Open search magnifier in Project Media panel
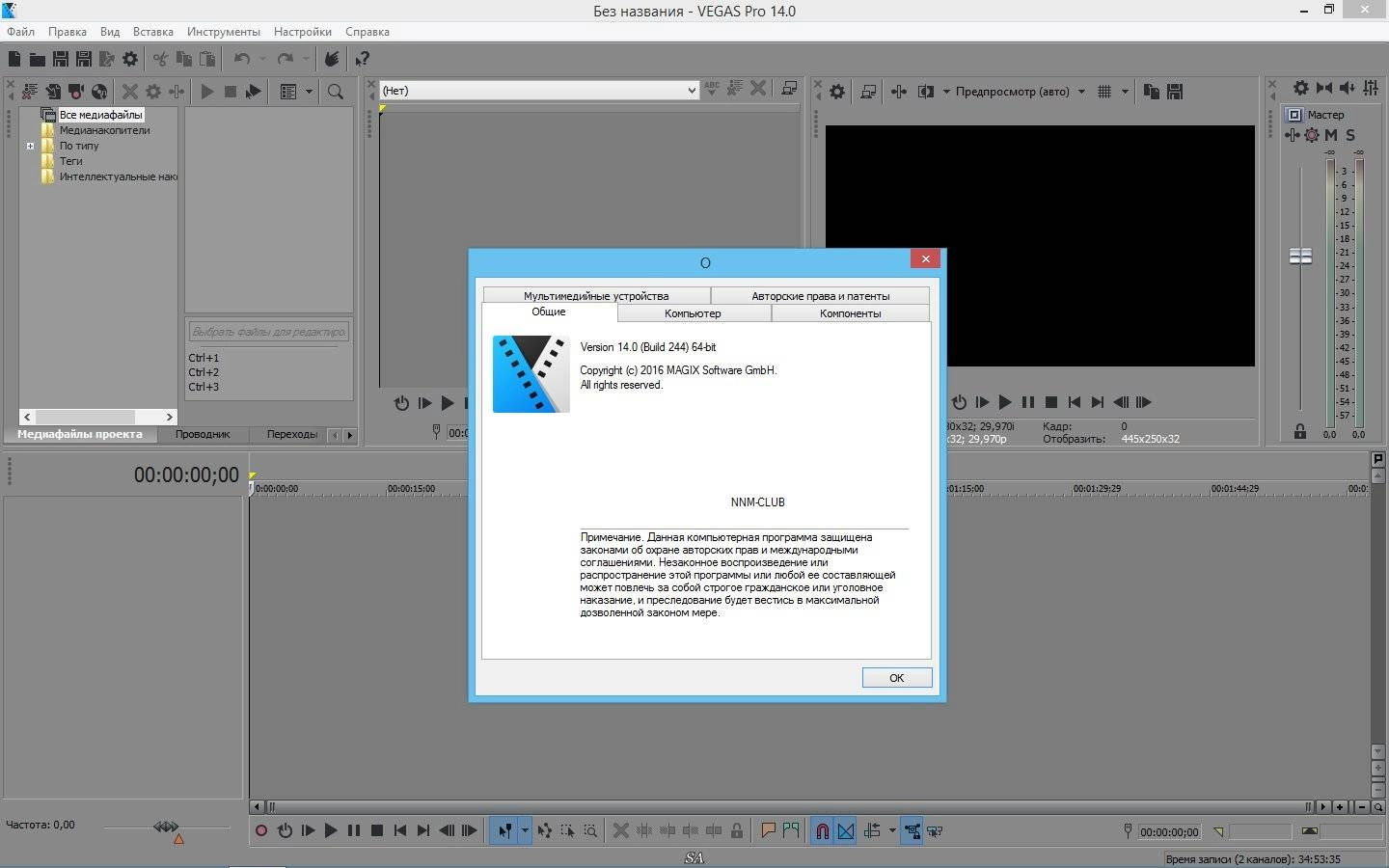Screen dimensions: 1389x868 (336, 92)
